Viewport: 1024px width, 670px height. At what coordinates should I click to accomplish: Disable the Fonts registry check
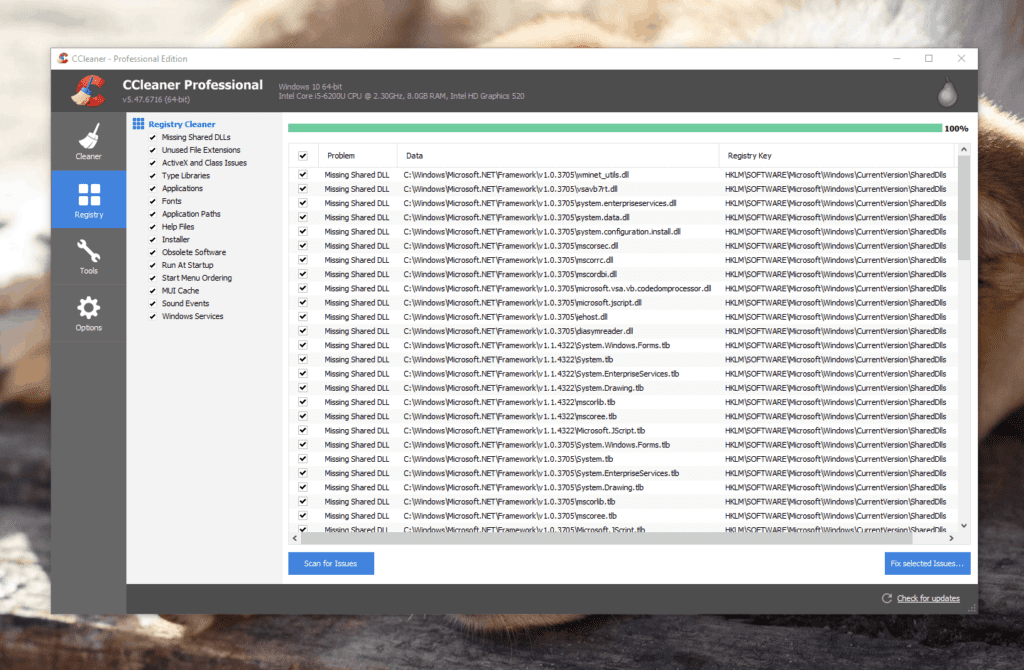click(x=153, y=201)
